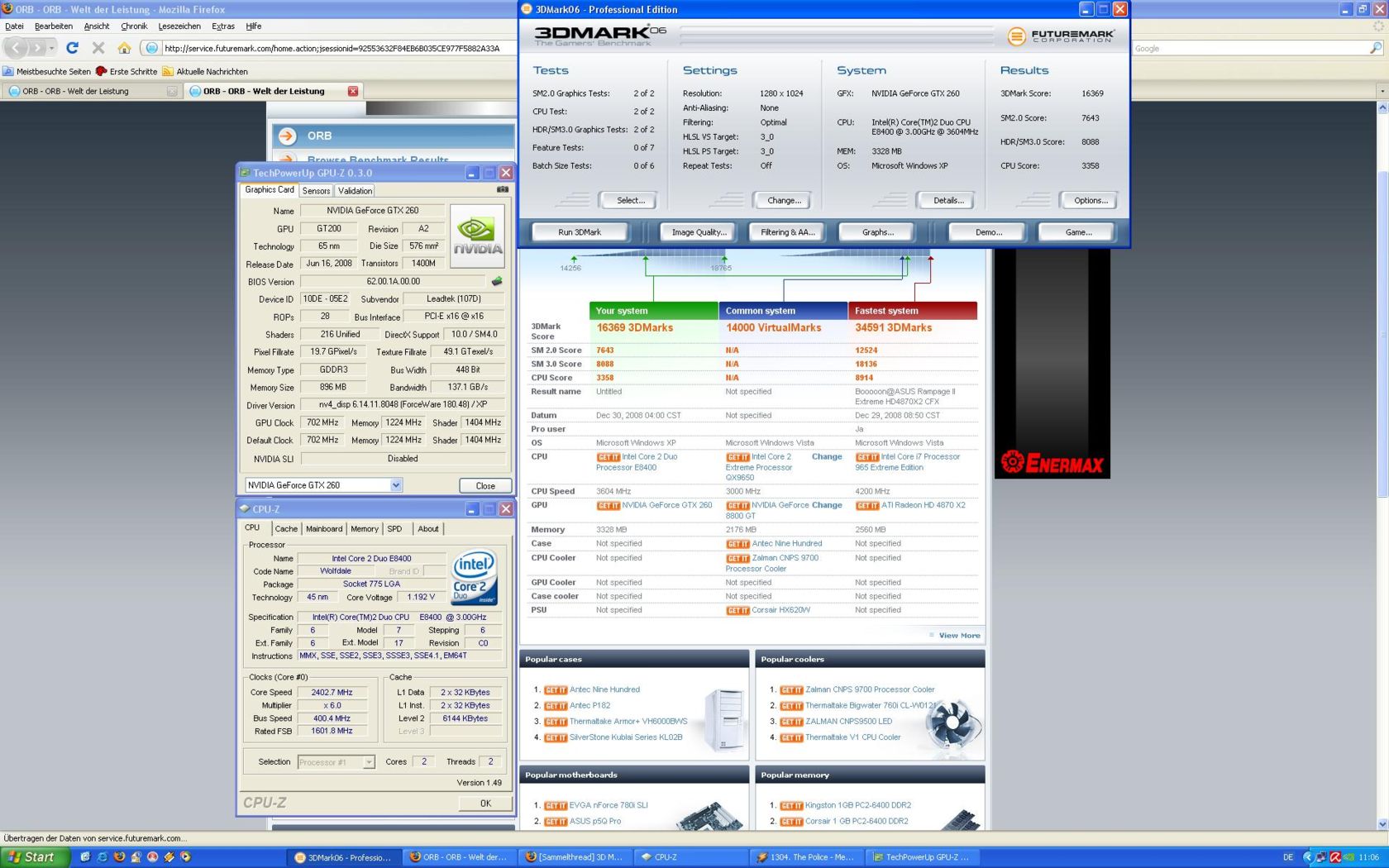The width and height of the screenshot is (1389, 868).
Task: Switch to the Mainboard tab in CPU-Z
Action: pyautogui.click(x=324, y=529)
